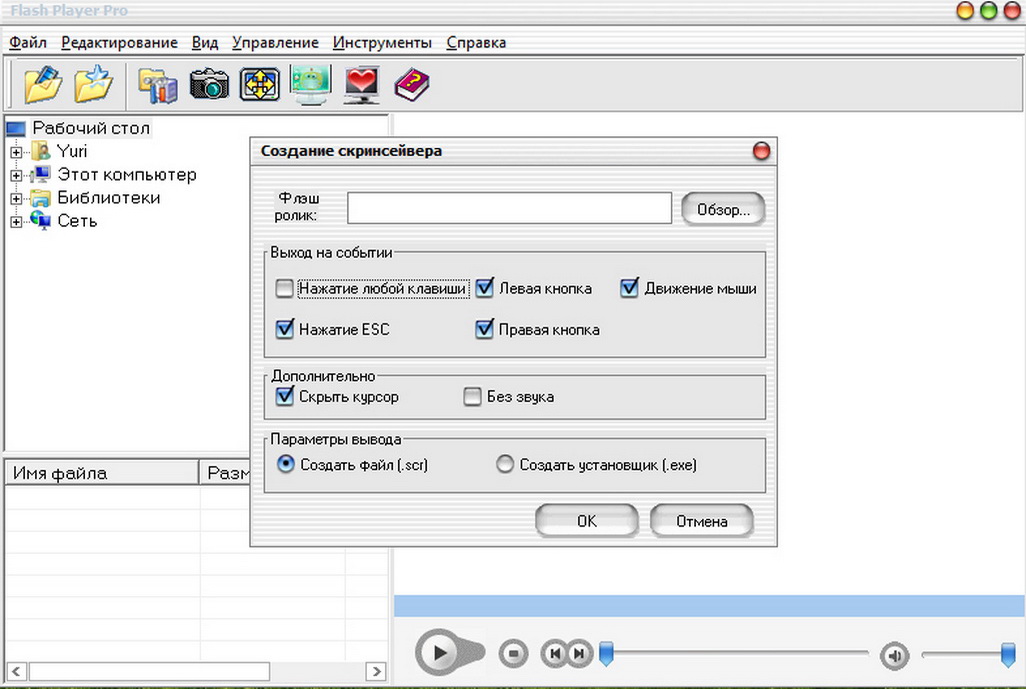Sort by the Имя файла column header
Image resolution: width=1026 pixels, height=689 pixels.
(x=101, y=472)
